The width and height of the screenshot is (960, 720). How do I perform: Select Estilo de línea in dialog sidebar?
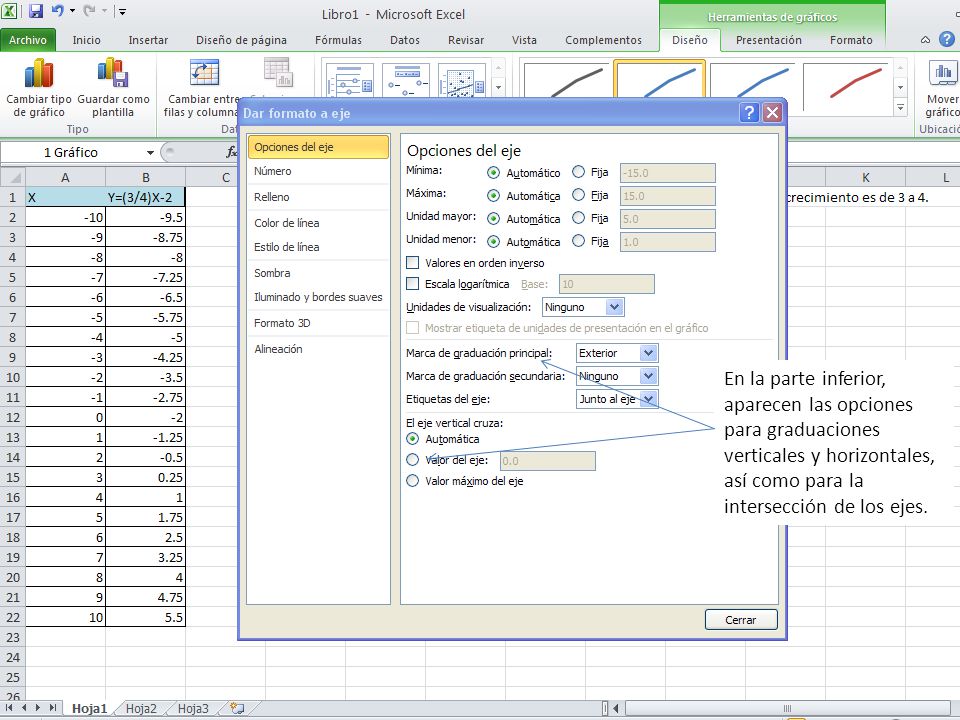pyautogui.click(x=318, y=247)
